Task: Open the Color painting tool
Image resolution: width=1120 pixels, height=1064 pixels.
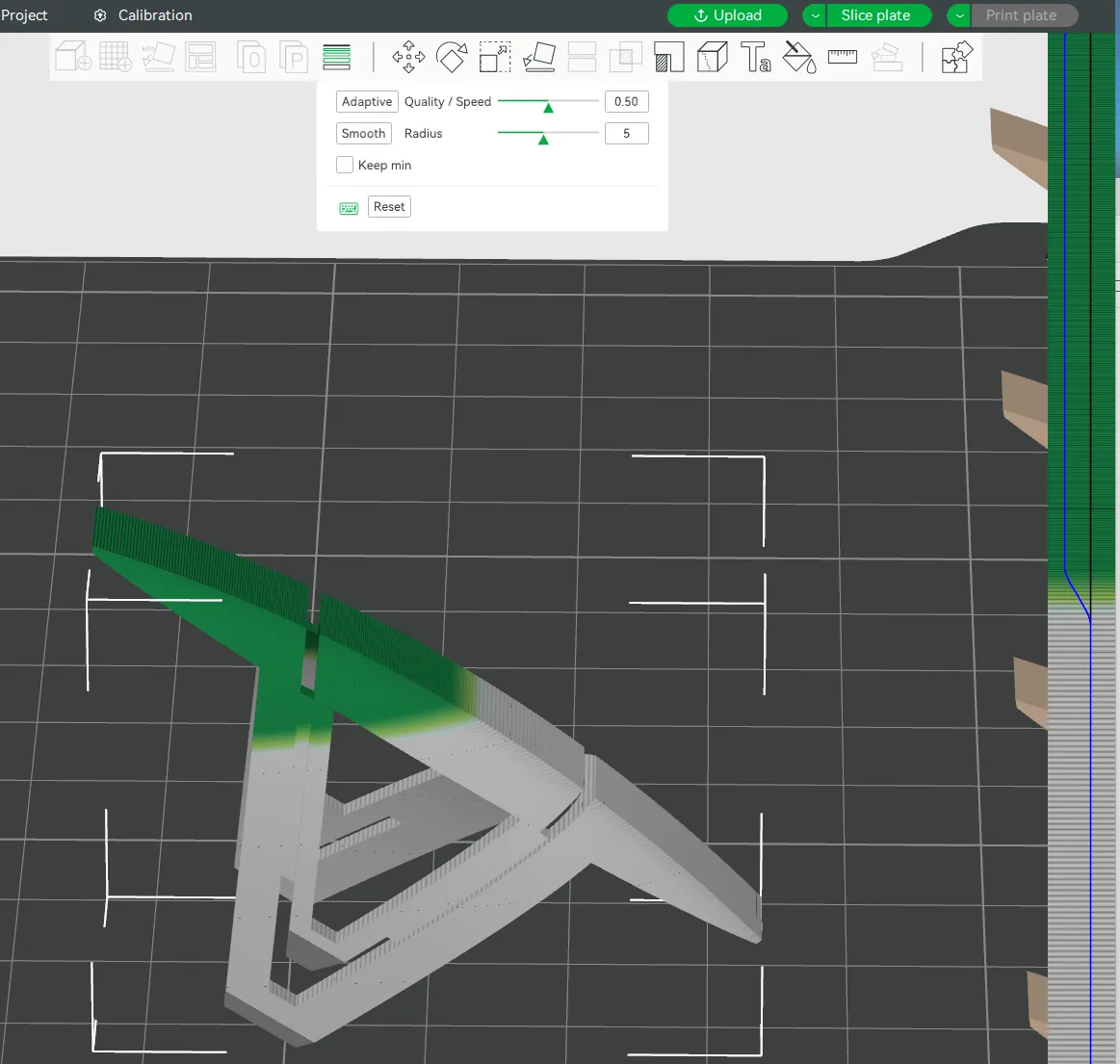Action: 798,58
